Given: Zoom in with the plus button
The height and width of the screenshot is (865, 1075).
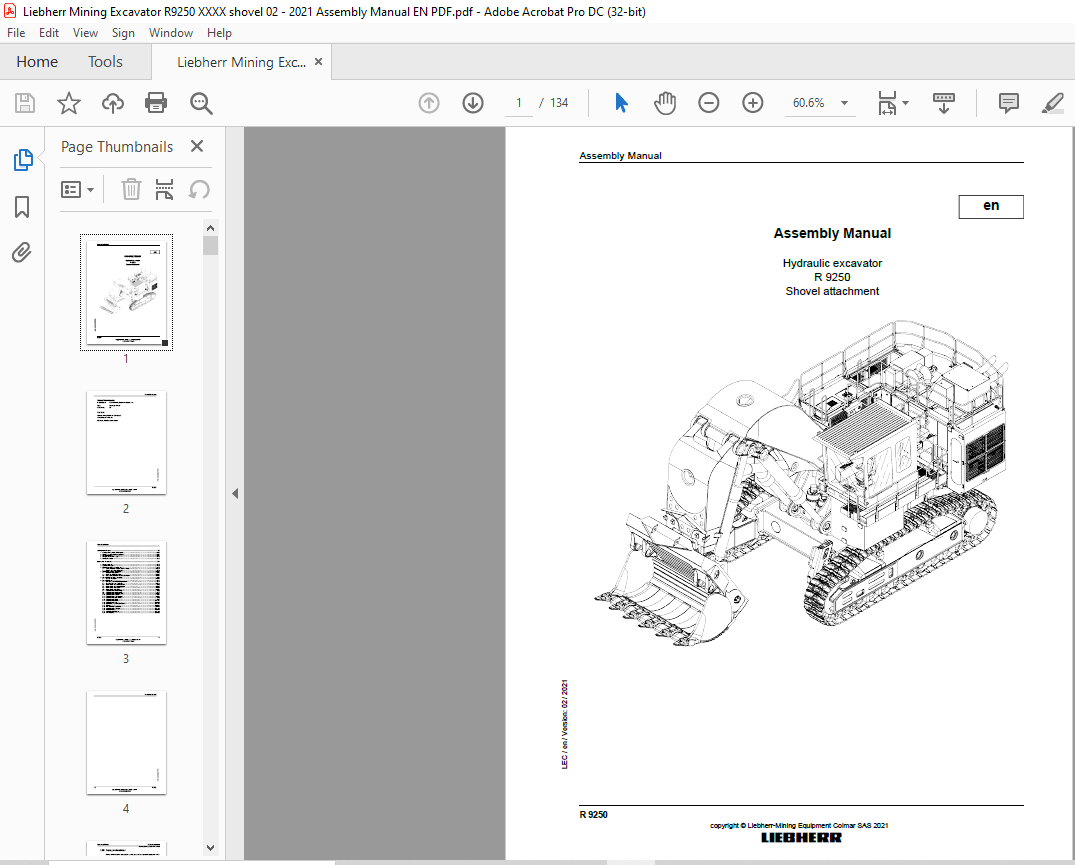Looking at the screenshot, I should 752,103.
